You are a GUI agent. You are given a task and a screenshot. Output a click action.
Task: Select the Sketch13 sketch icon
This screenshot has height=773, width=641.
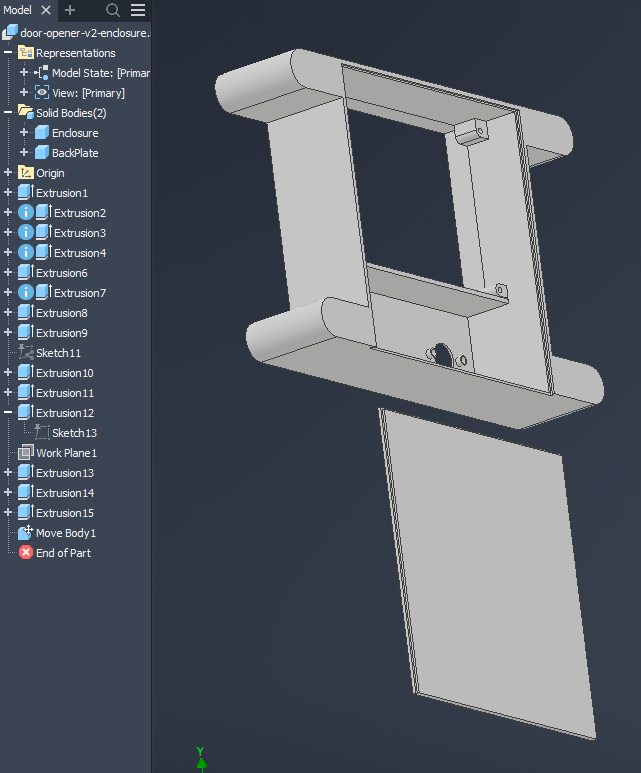42,432
